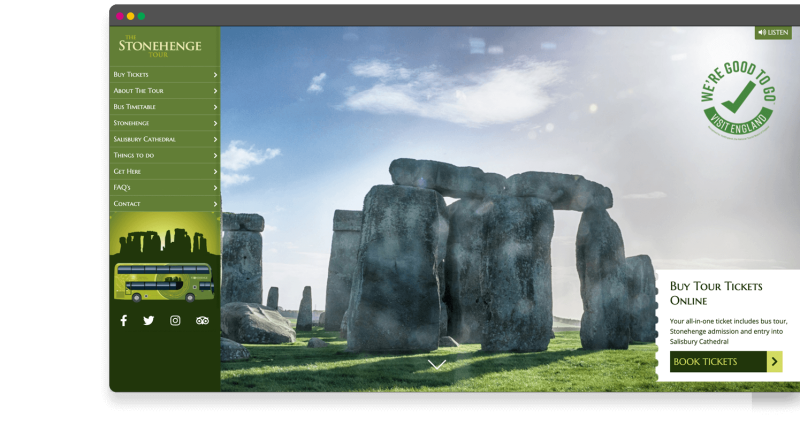
Task: Expand the About The Tour chevron
Action: pyautogui.click(x=215, y=91)
